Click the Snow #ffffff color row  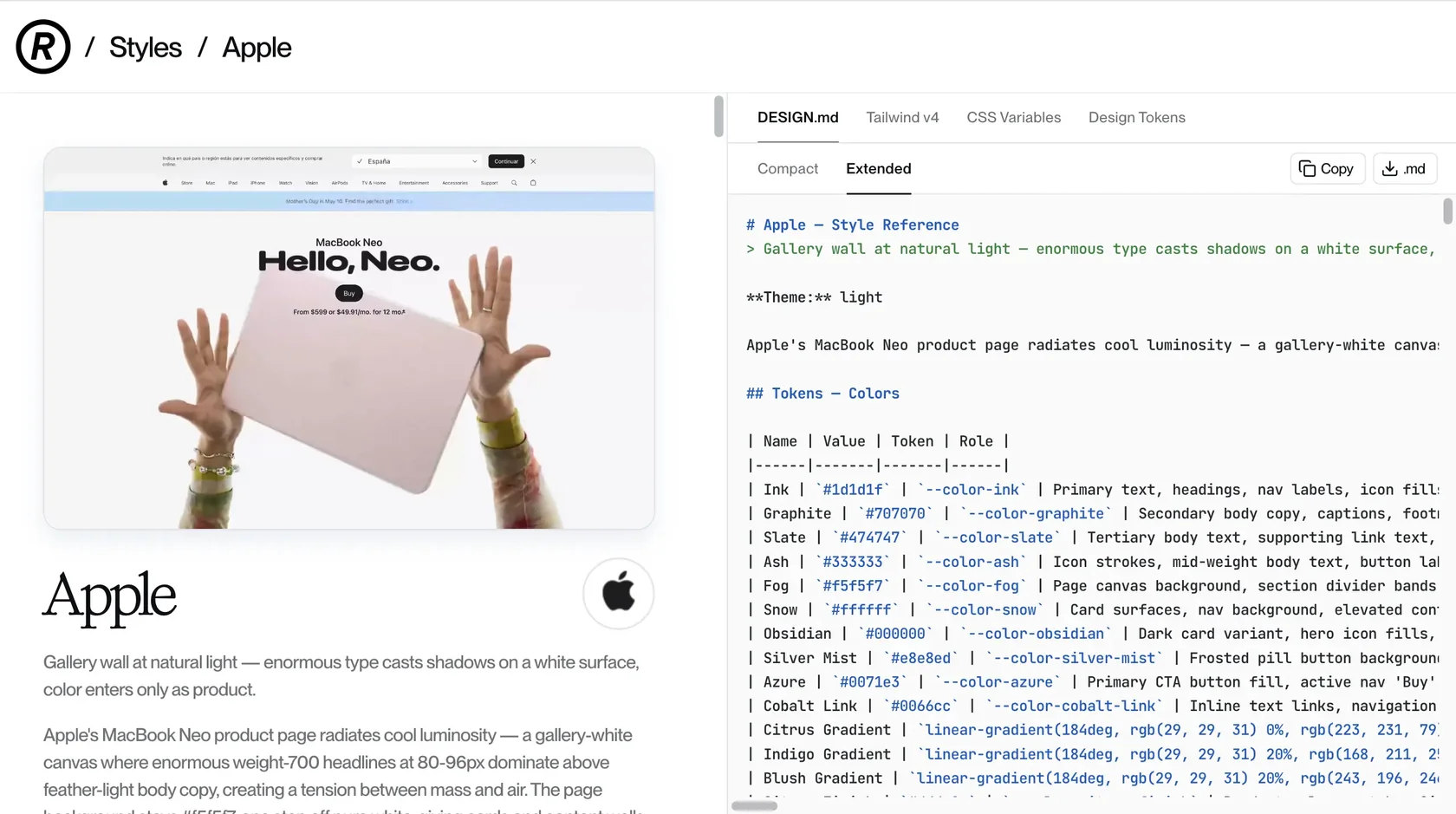coord(1092,610)
